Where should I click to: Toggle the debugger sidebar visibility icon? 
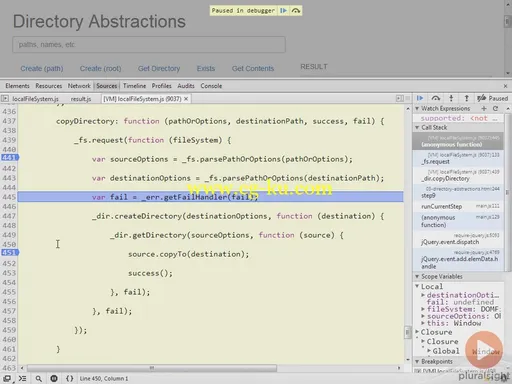[x=399, y=99]
